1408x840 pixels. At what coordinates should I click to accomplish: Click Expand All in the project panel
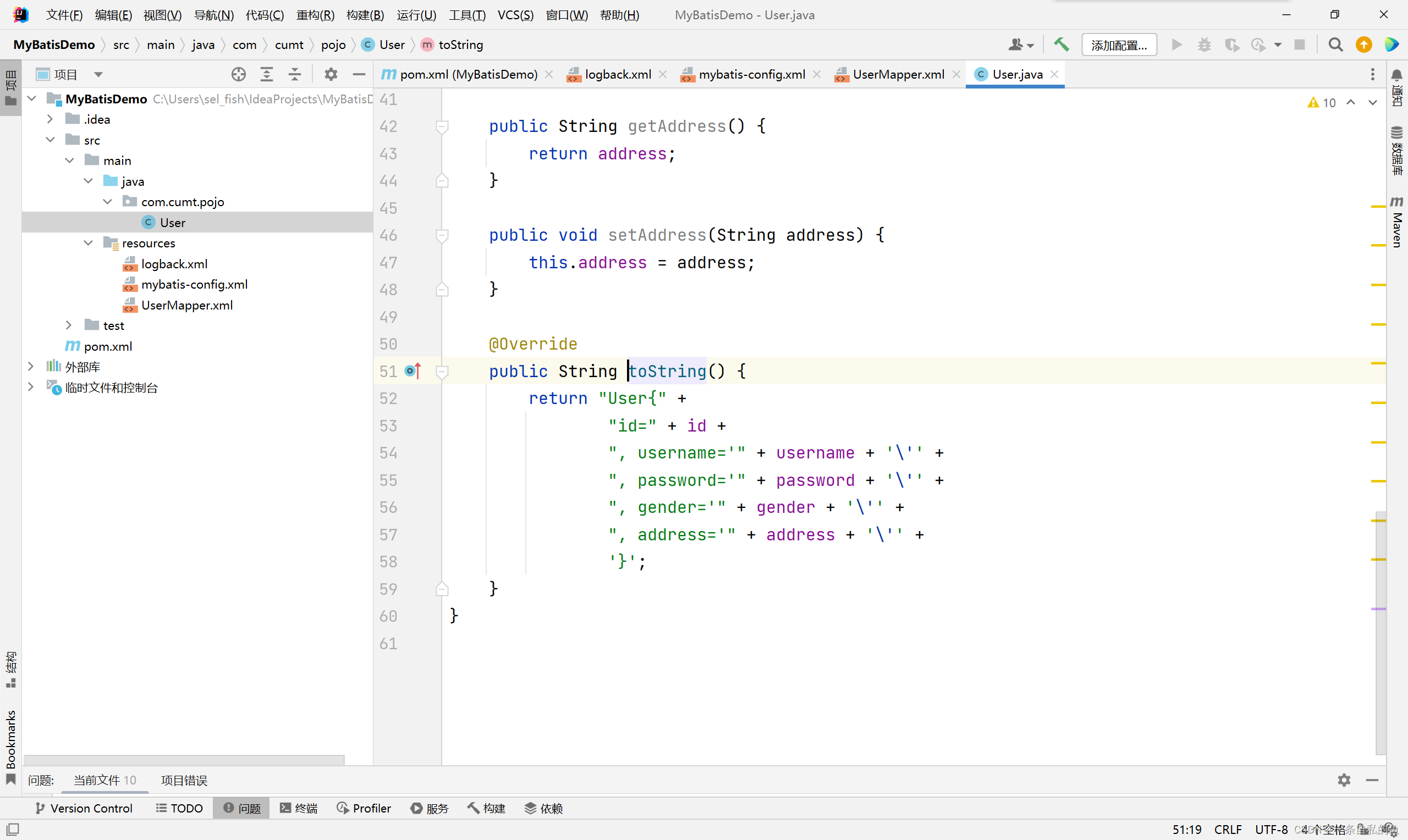(267, 74)
